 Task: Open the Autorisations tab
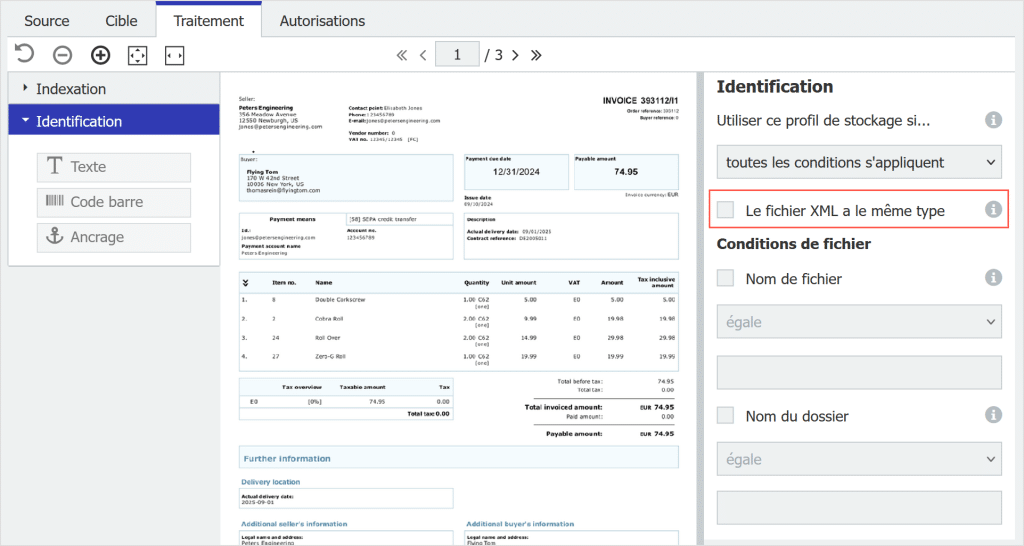322,20
